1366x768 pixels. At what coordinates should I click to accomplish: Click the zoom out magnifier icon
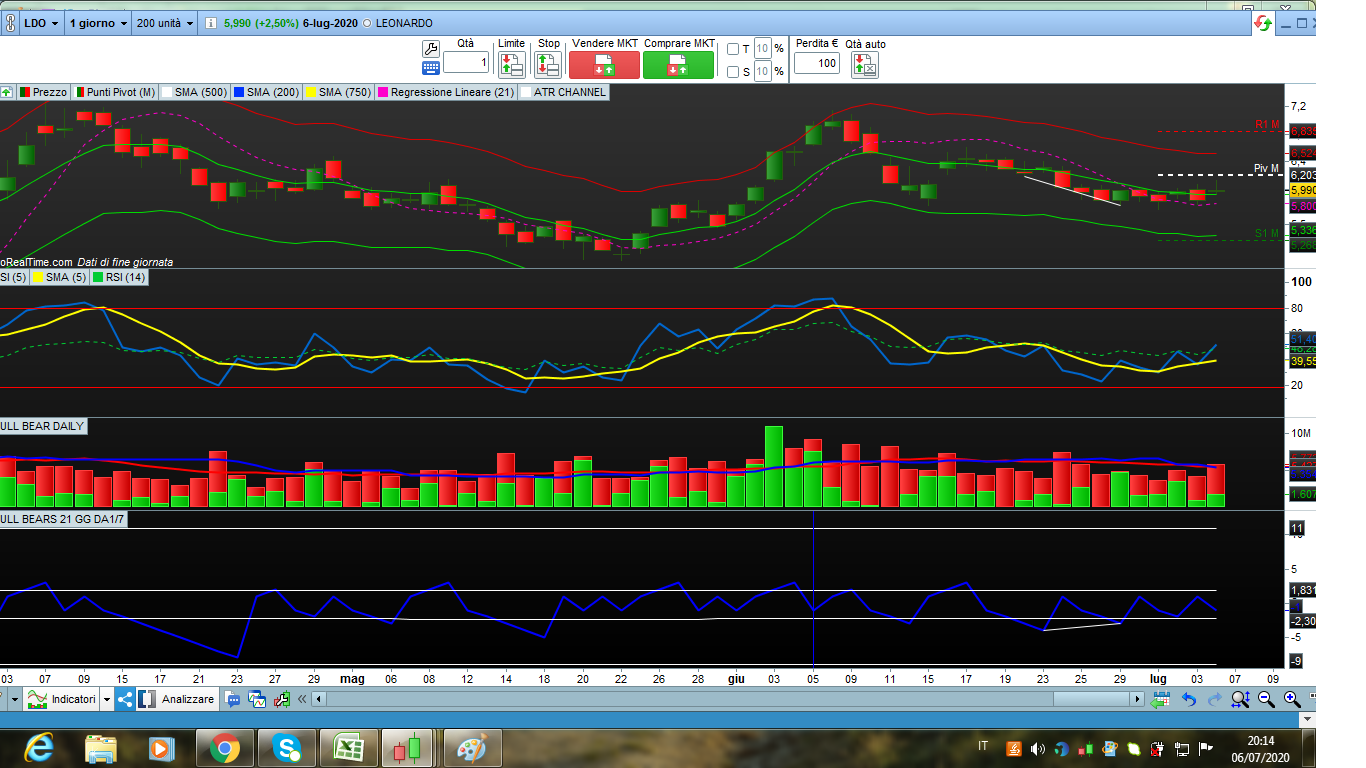(x=1266, y=699)
